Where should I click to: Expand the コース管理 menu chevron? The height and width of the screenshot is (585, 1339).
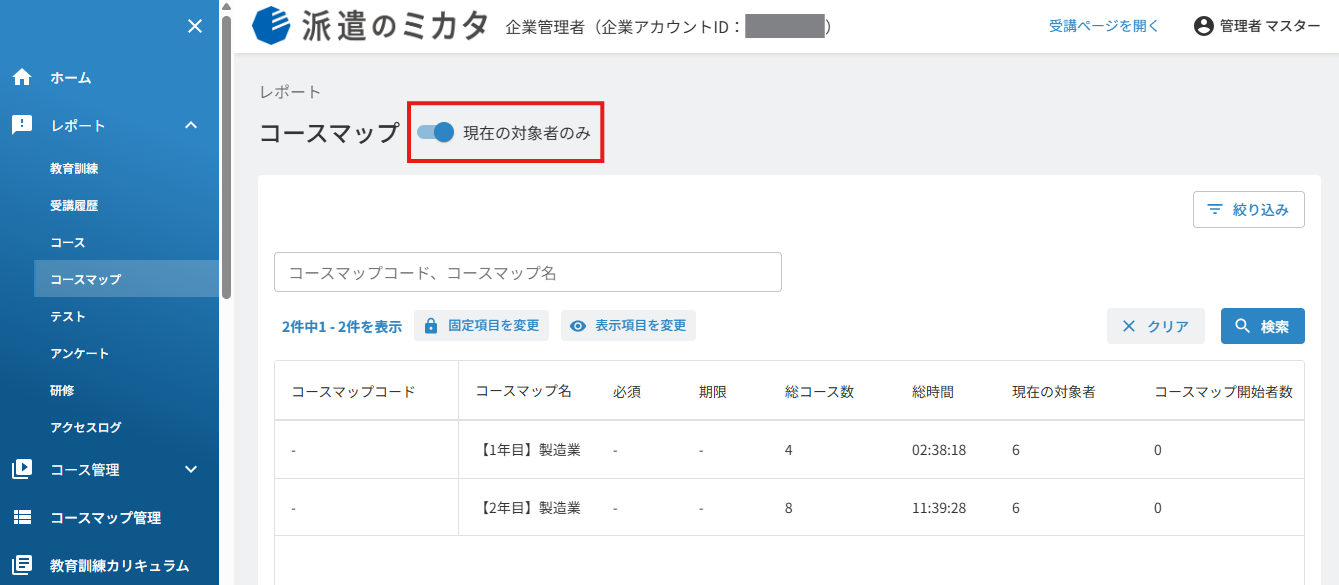coord(191,469)
